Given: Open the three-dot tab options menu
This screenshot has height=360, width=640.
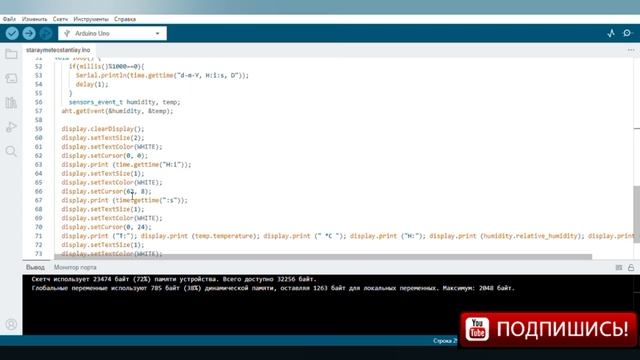Looking at the screenshot, I should pyautogui.click(x=631, y=50).
